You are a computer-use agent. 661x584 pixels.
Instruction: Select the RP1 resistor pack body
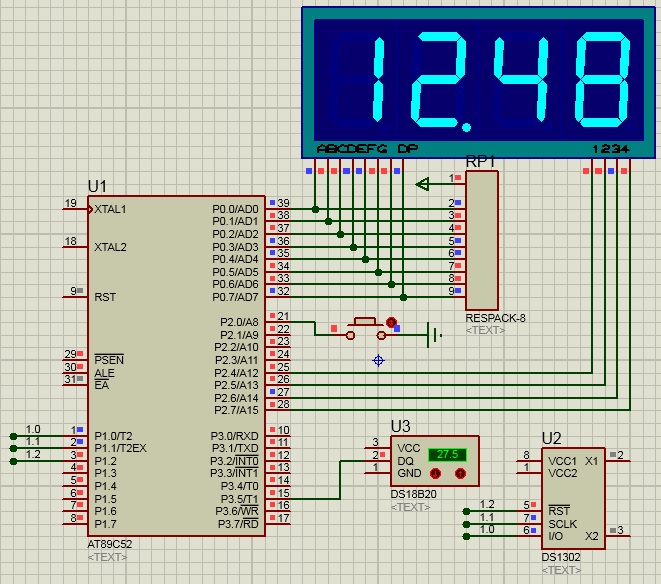click(x=482, y=240)
